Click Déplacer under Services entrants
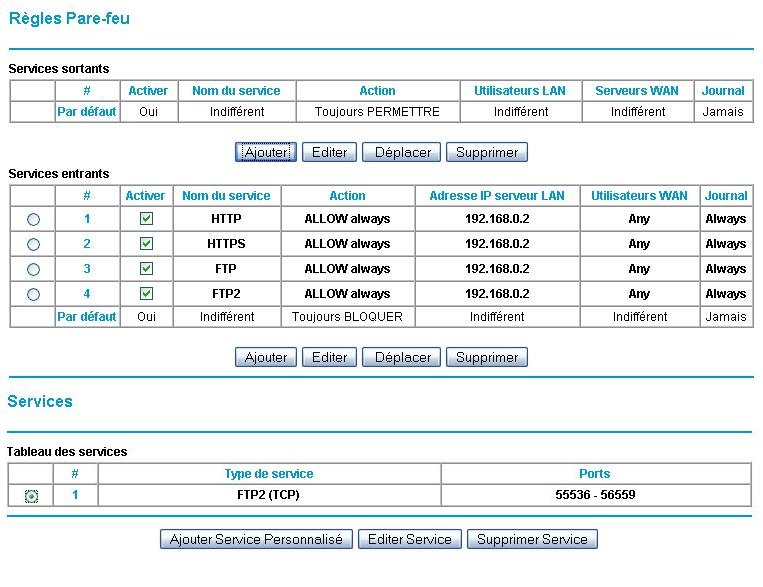 point(401,357)
